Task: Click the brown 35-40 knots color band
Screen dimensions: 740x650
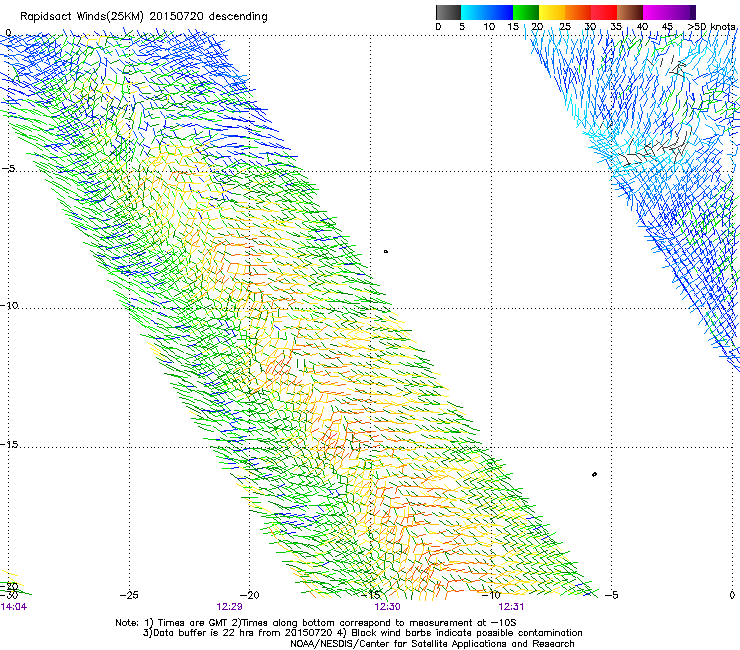Action: click(630, 12)
